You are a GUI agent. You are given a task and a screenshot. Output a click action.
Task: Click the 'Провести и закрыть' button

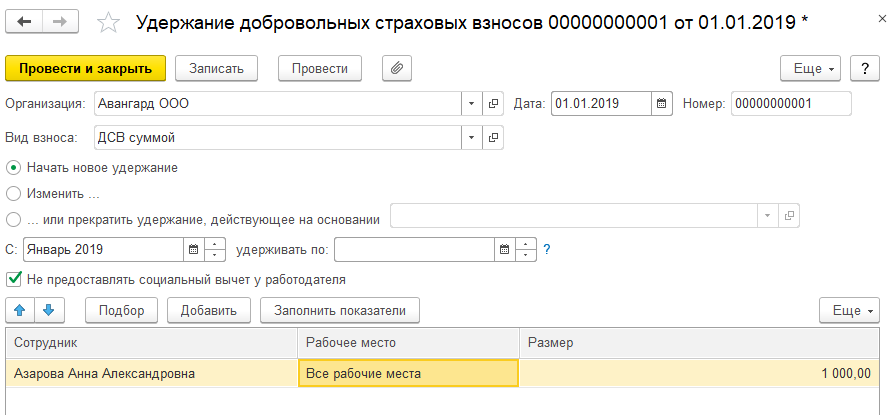85,68
